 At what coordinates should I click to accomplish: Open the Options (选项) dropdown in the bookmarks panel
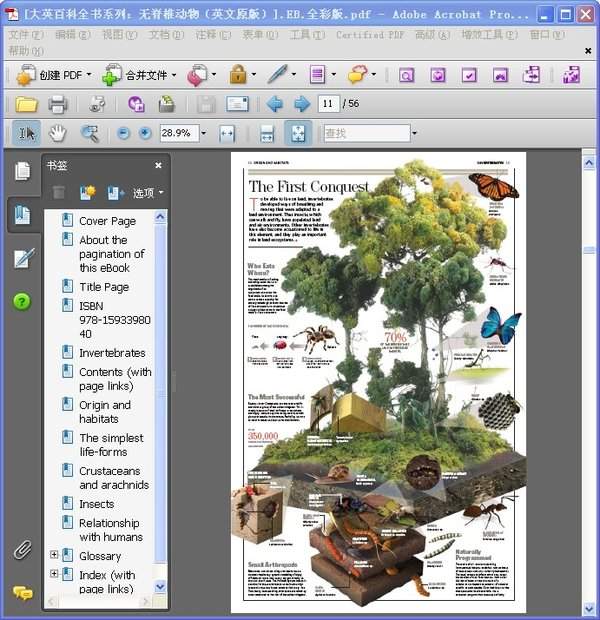tap(148, 193)
